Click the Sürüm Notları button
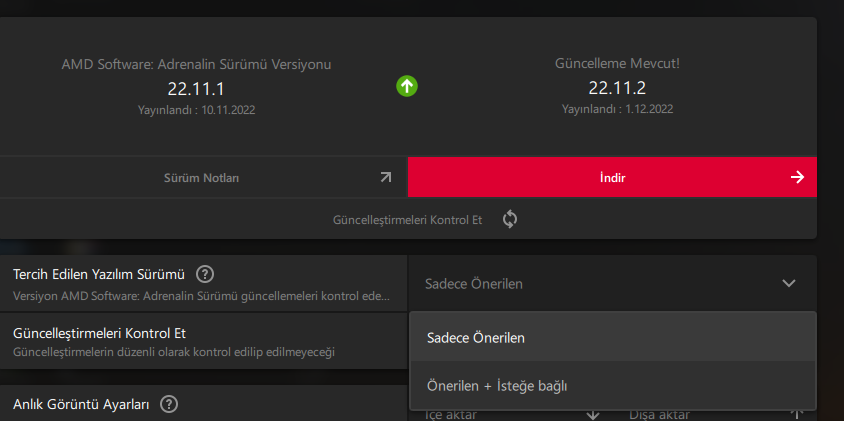The image size is (844, 421). point(203,178)
